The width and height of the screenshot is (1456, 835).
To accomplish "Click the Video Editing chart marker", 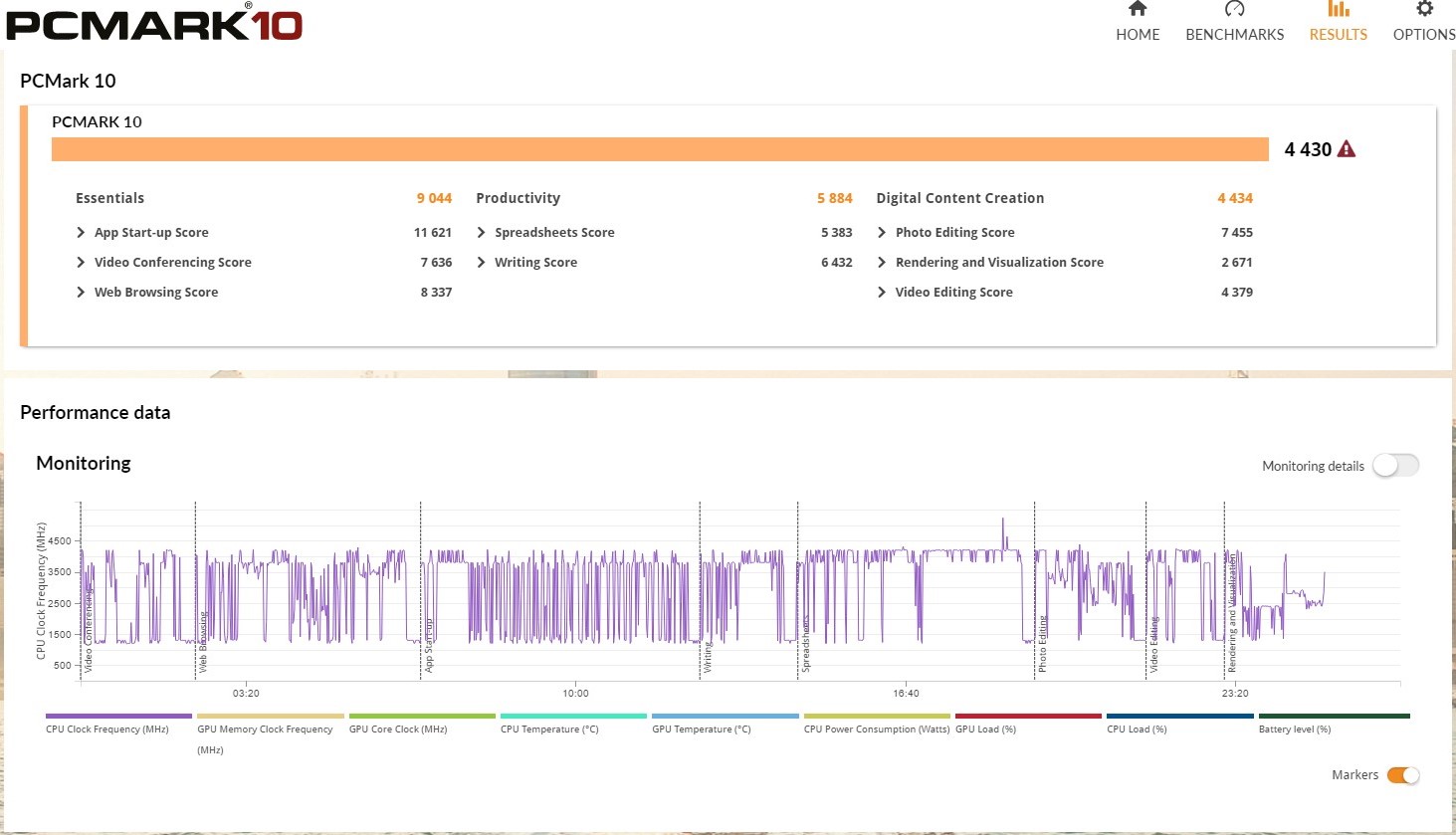I will [x=1154, y=644].
